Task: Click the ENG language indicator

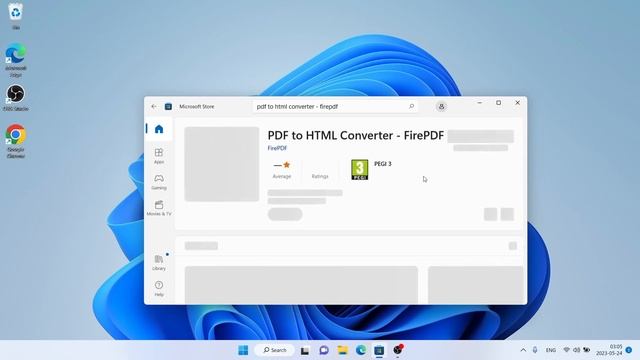Action: point(551,350)
